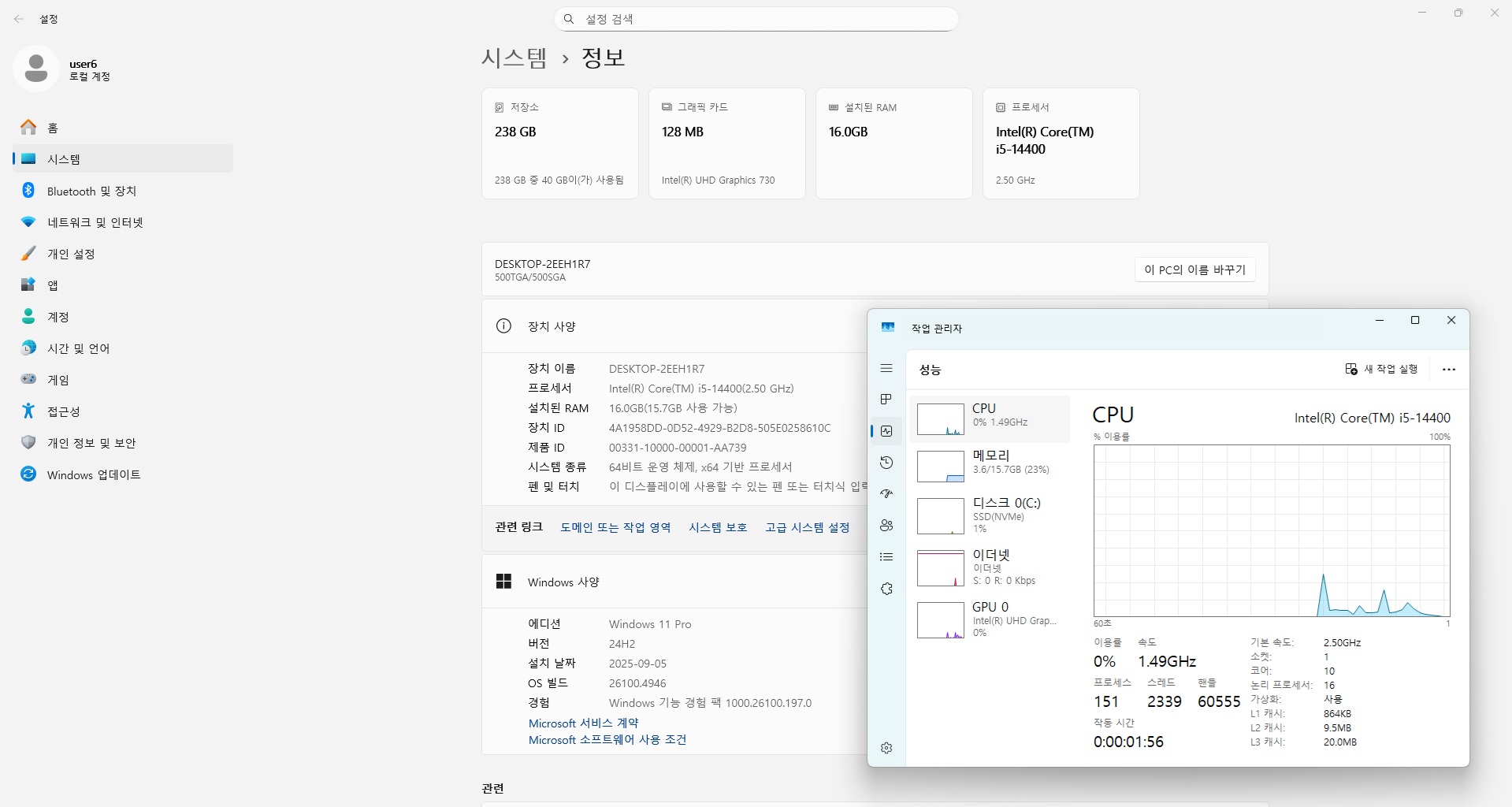This screenshot has width=1512, height=807.
Task: Open 홈 in Settings sidebar
Action: coord(123,128)
